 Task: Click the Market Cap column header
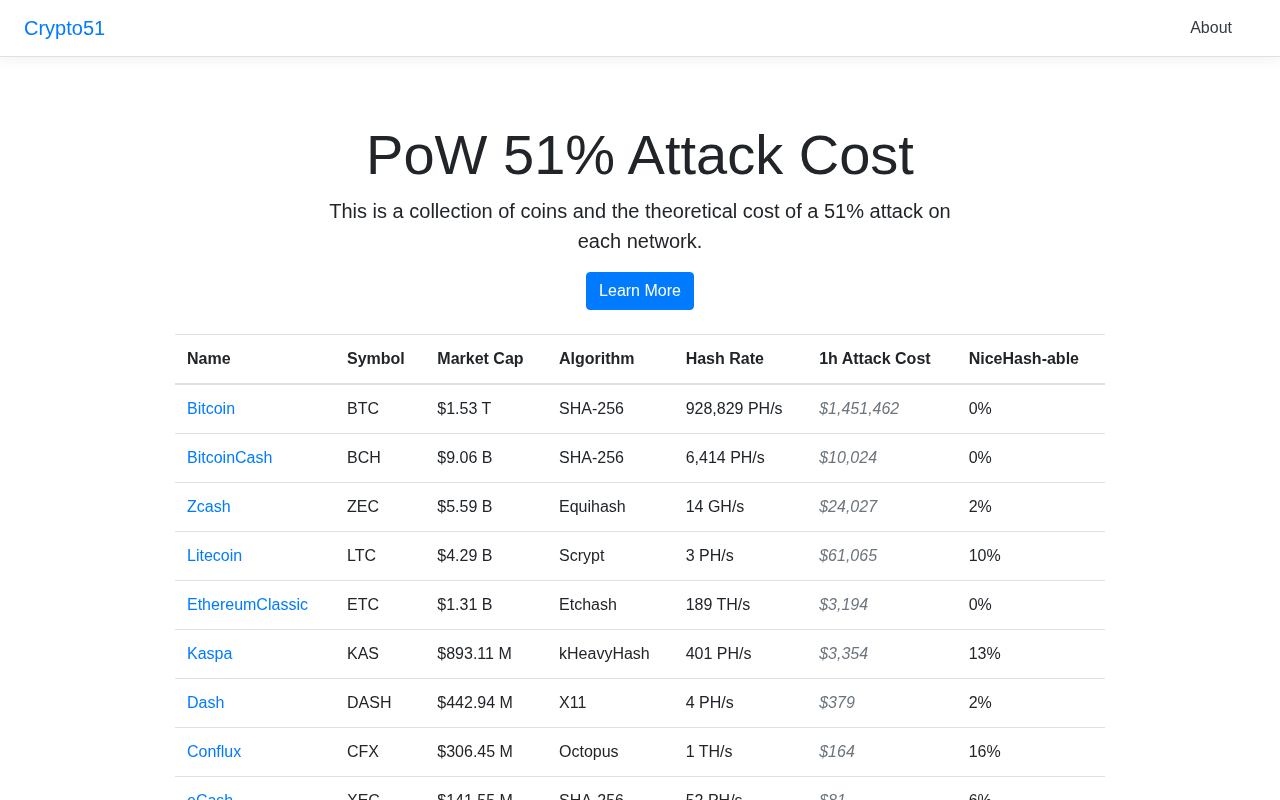point(480,359)
